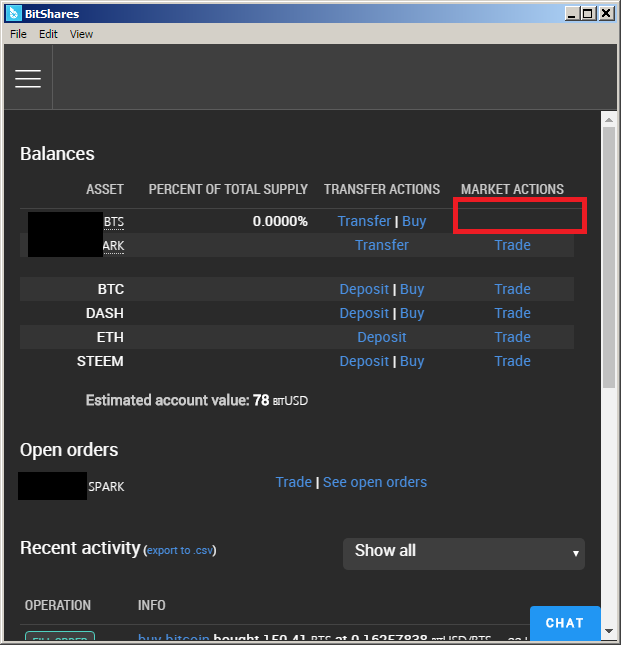Click Deposit link for ETH
This screenshot has height=645, width=621.
(x=382, y=337)
